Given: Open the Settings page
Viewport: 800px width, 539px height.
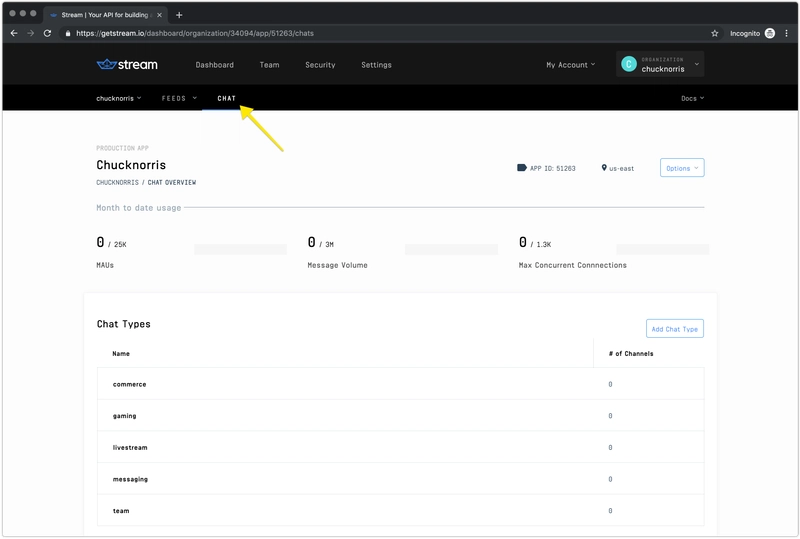Looking at the screenshot, I should (376, 65).
